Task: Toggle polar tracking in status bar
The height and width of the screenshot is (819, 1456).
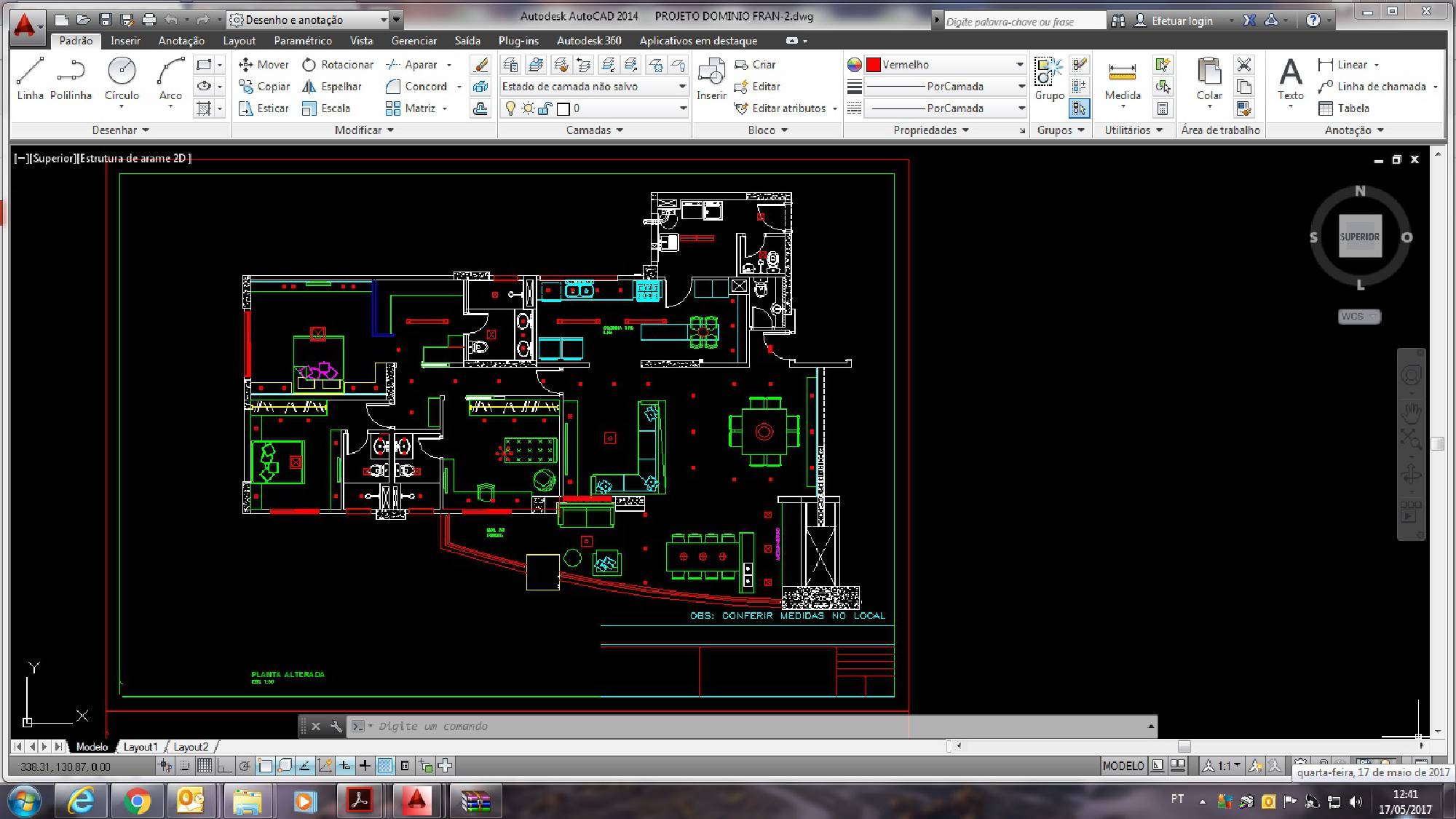Action: (245, 766)
